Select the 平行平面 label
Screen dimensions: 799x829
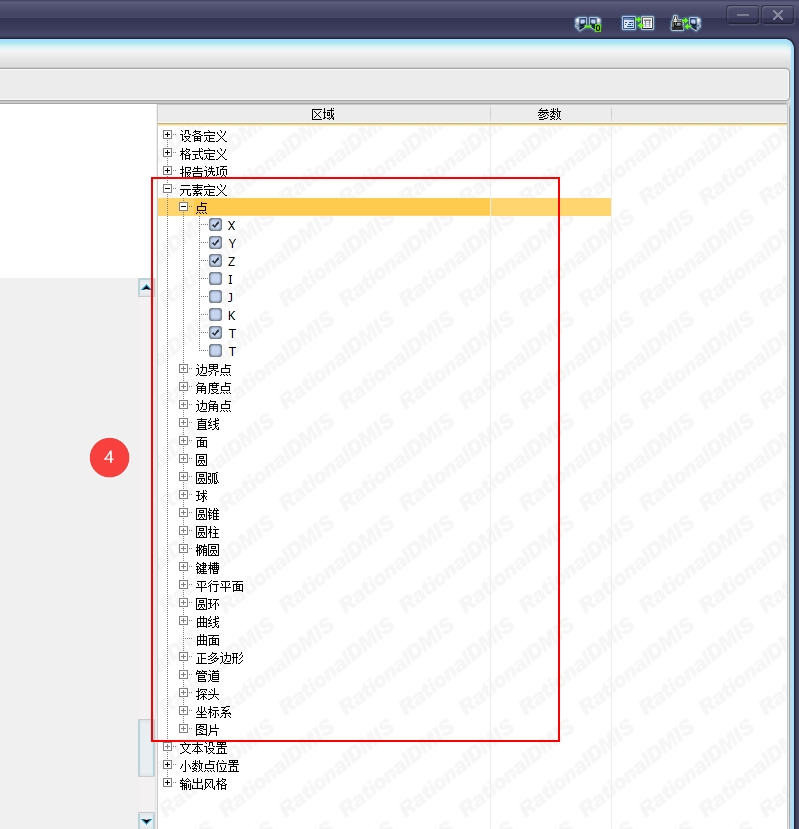[x=219, y=586]
